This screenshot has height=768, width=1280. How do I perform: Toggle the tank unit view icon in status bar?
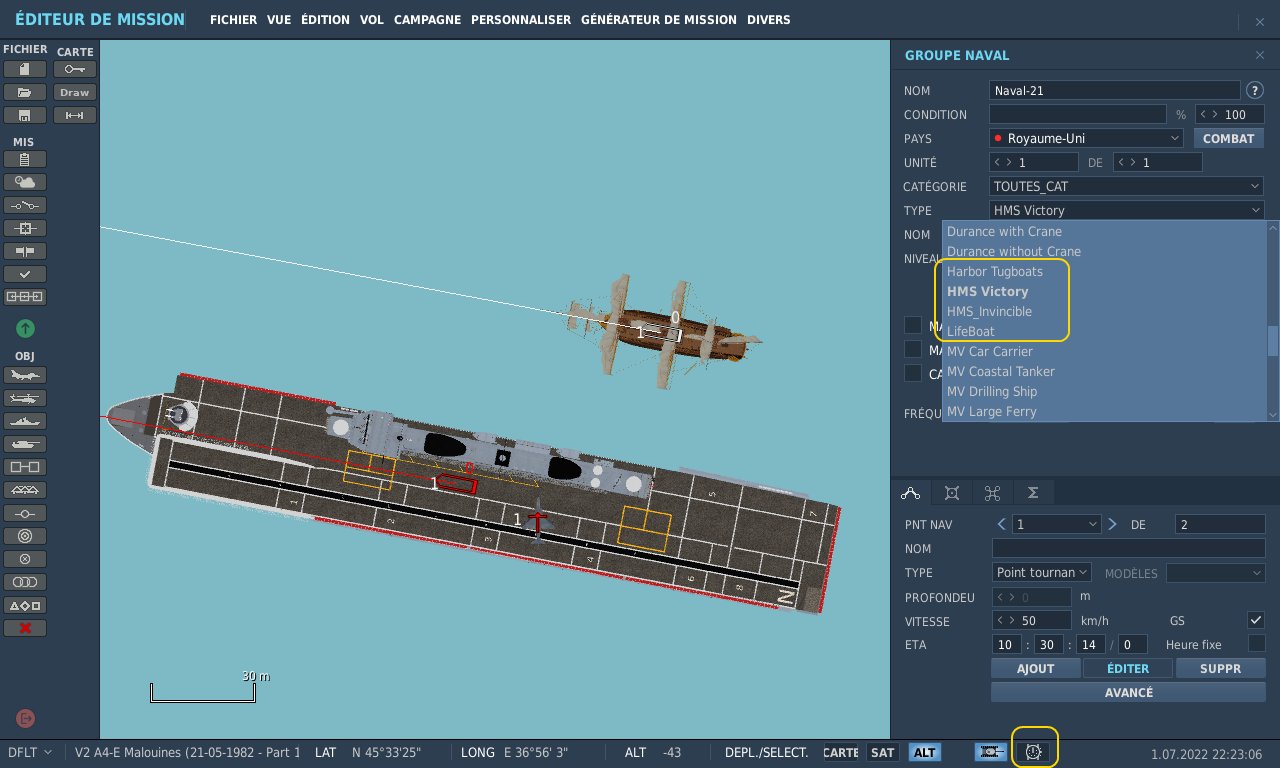coord(991,752)
